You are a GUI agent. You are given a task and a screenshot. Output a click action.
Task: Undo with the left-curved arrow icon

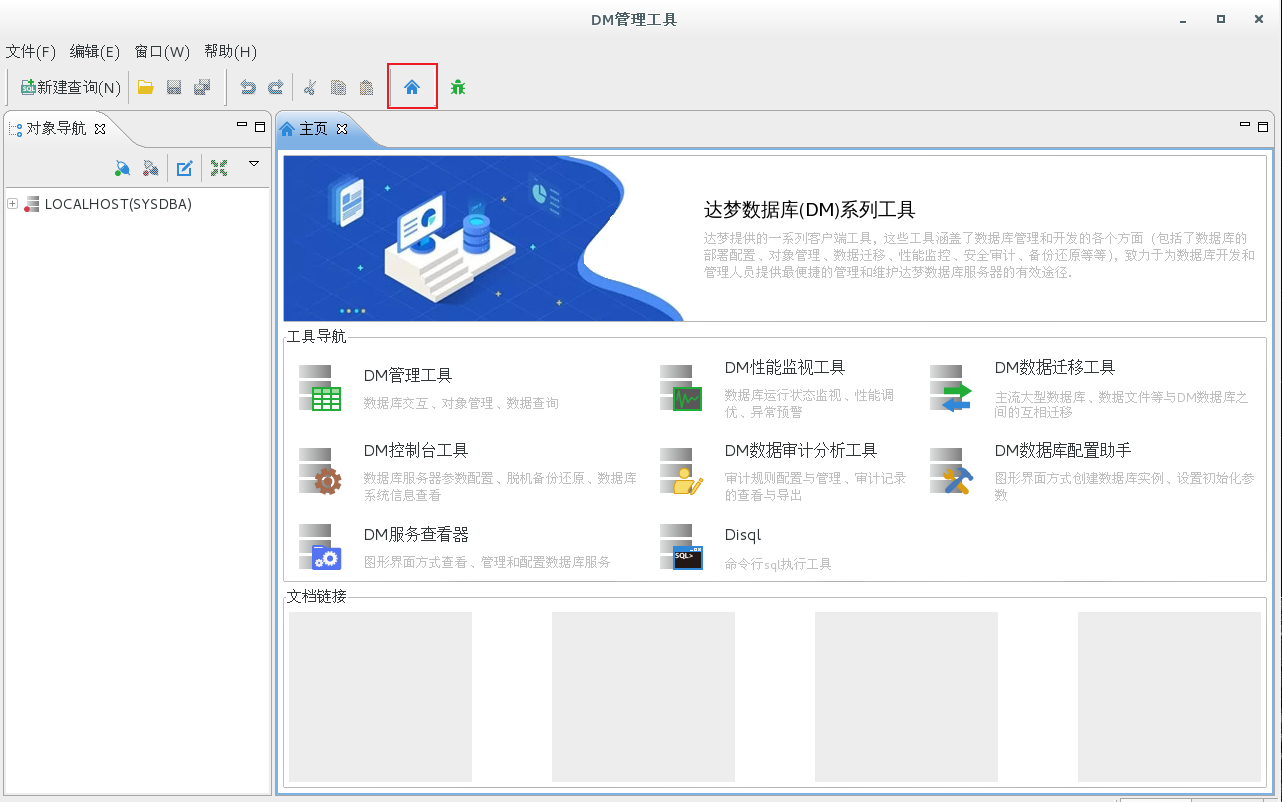pos(248,88)
